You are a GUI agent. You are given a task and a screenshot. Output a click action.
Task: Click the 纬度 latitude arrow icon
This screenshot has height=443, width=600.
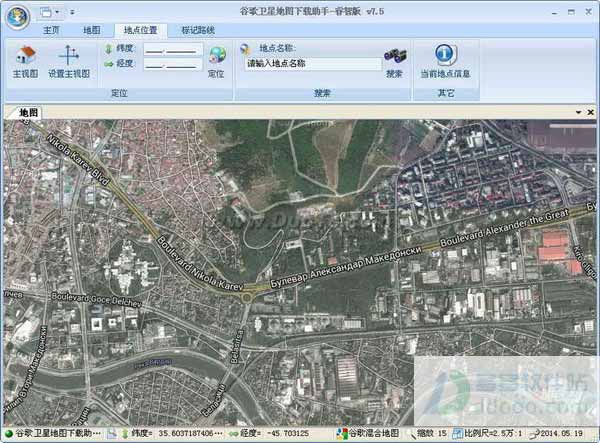(109, 49)
